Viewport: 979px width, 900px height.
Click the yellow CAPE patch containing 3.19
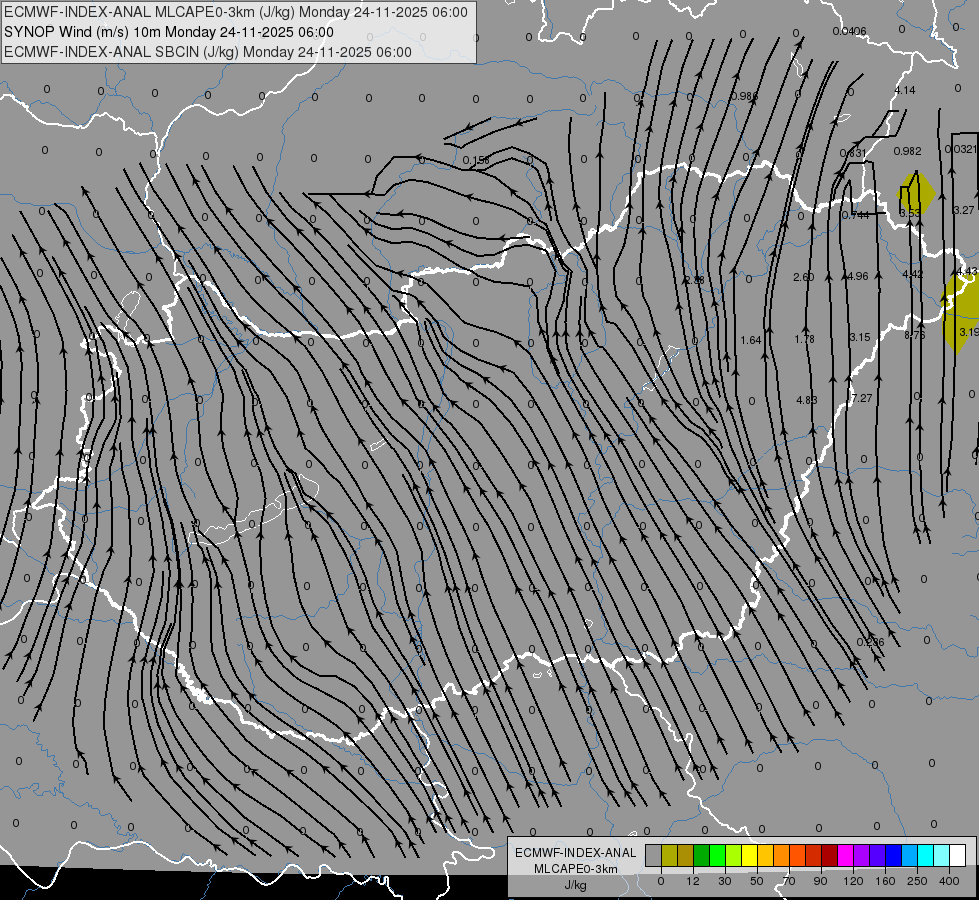[960, 315]
